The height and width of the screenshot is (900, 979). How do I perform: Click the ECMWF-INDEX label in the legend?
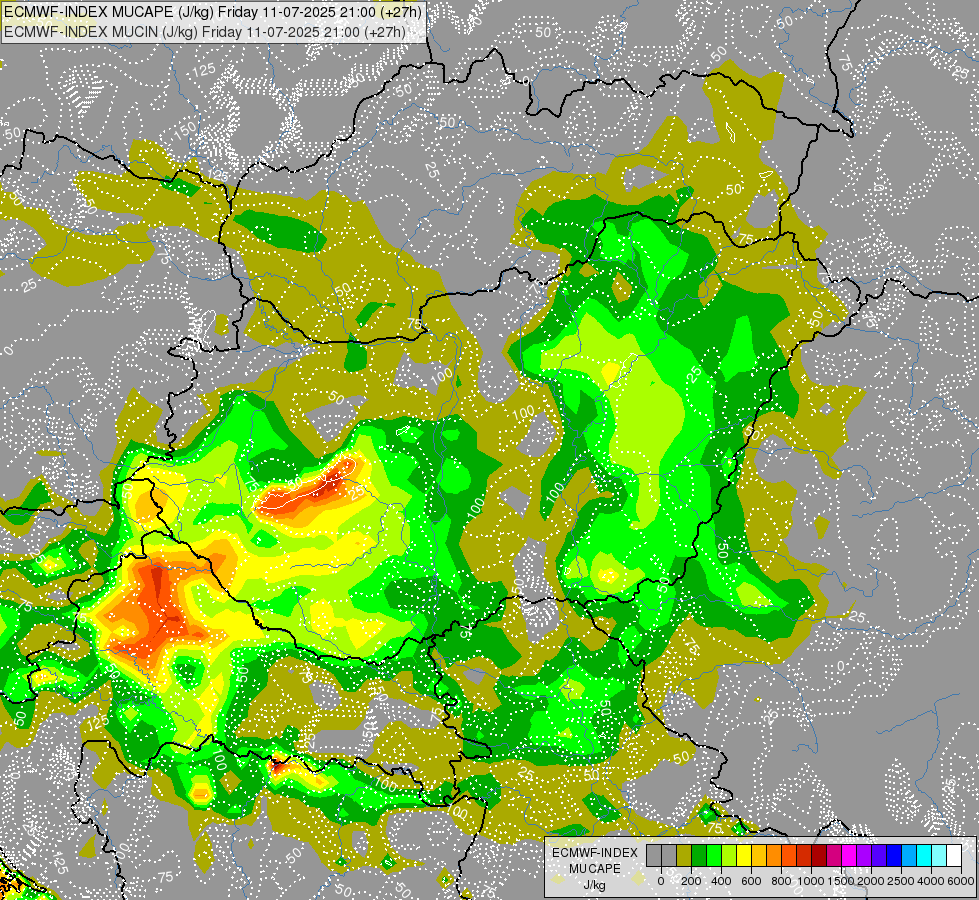click(x=595, y=853)
